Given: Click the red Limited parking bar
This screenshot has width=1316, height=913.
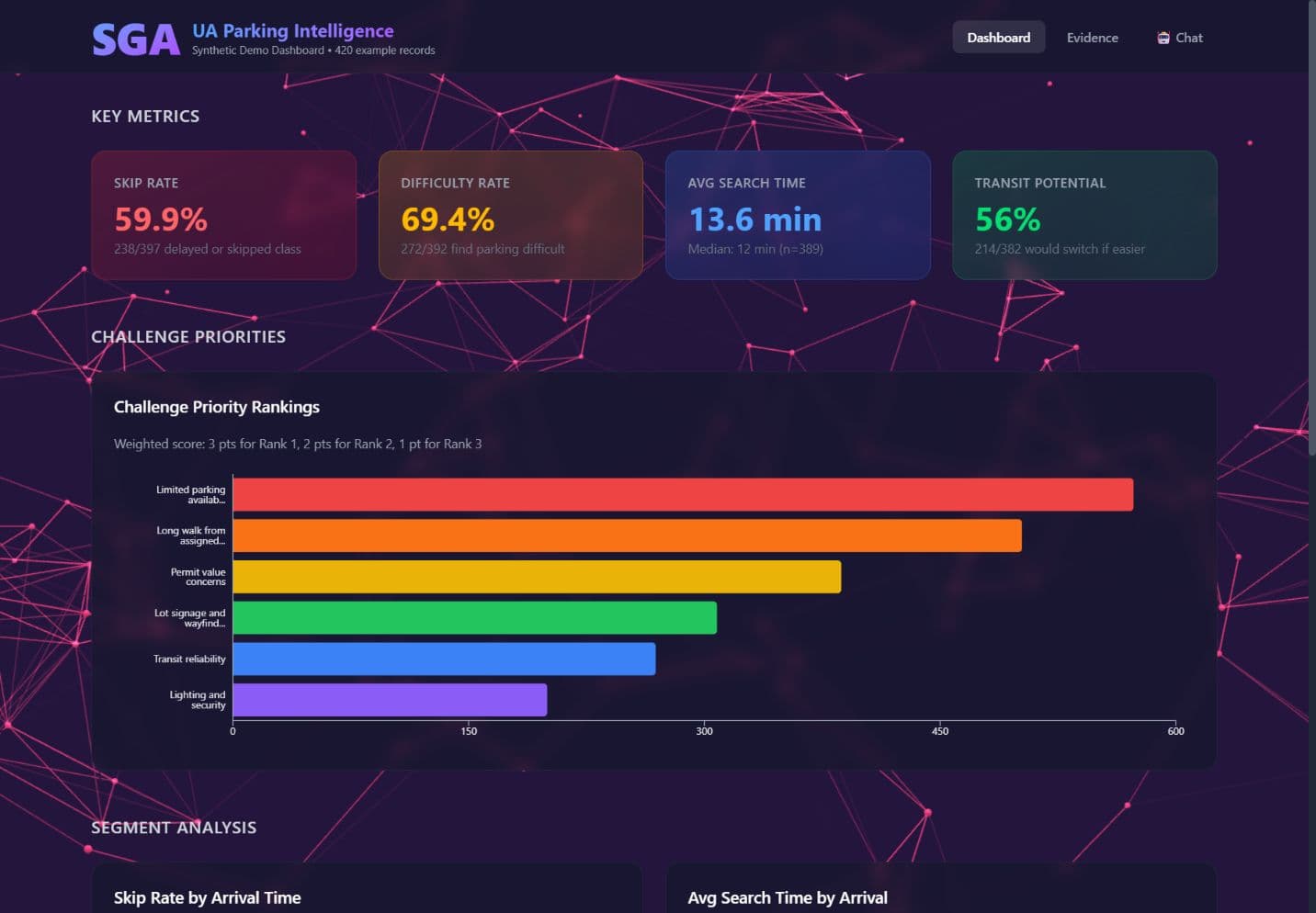Looking at the screenshot, I should [x=683, y=494].
